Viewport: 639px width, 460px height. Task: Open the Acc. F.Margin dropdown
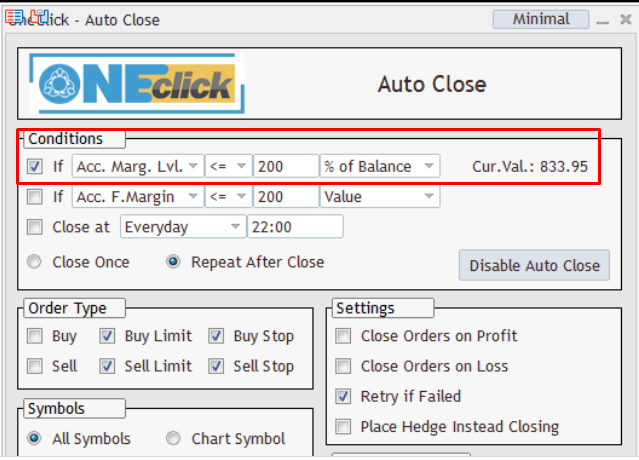138,196
